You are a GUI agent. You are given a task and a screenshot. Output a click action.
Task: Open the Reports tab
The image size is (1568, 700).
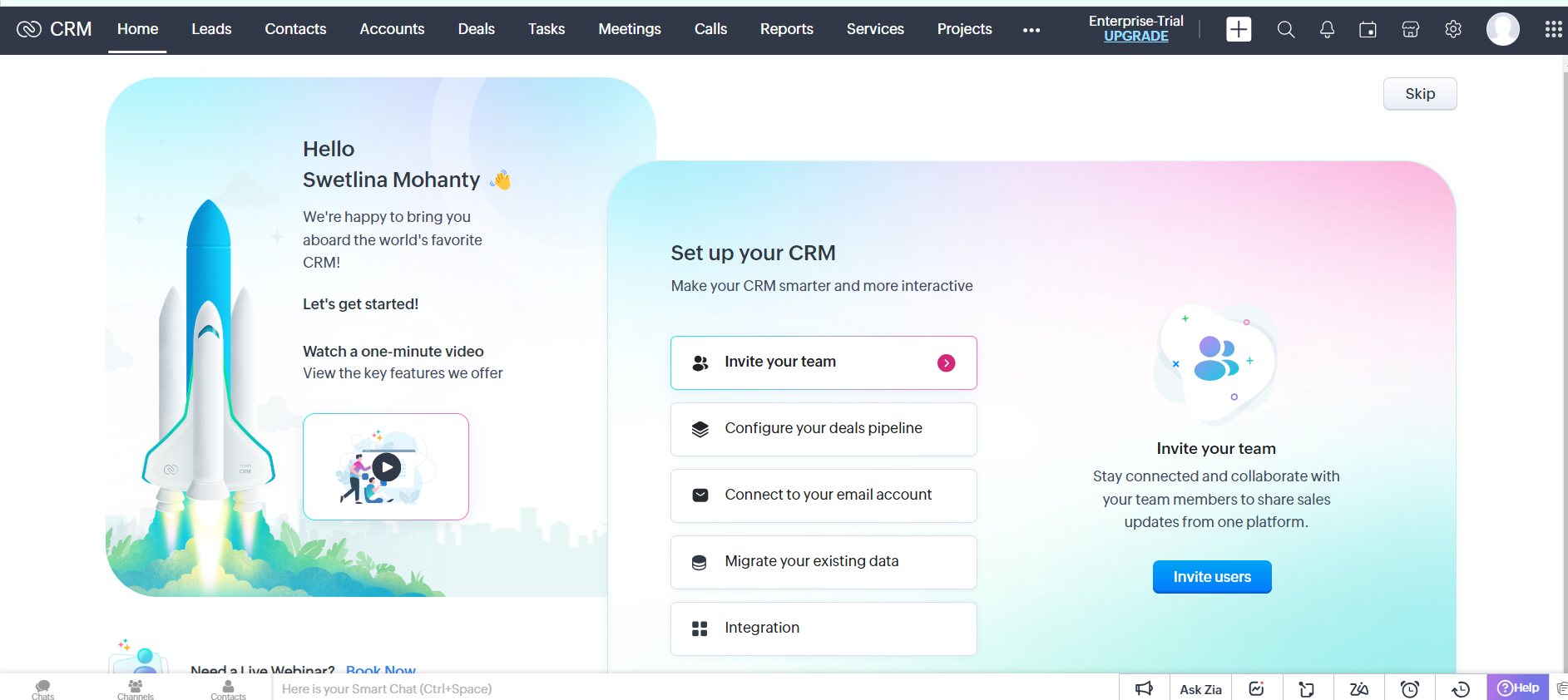[786, 29]
